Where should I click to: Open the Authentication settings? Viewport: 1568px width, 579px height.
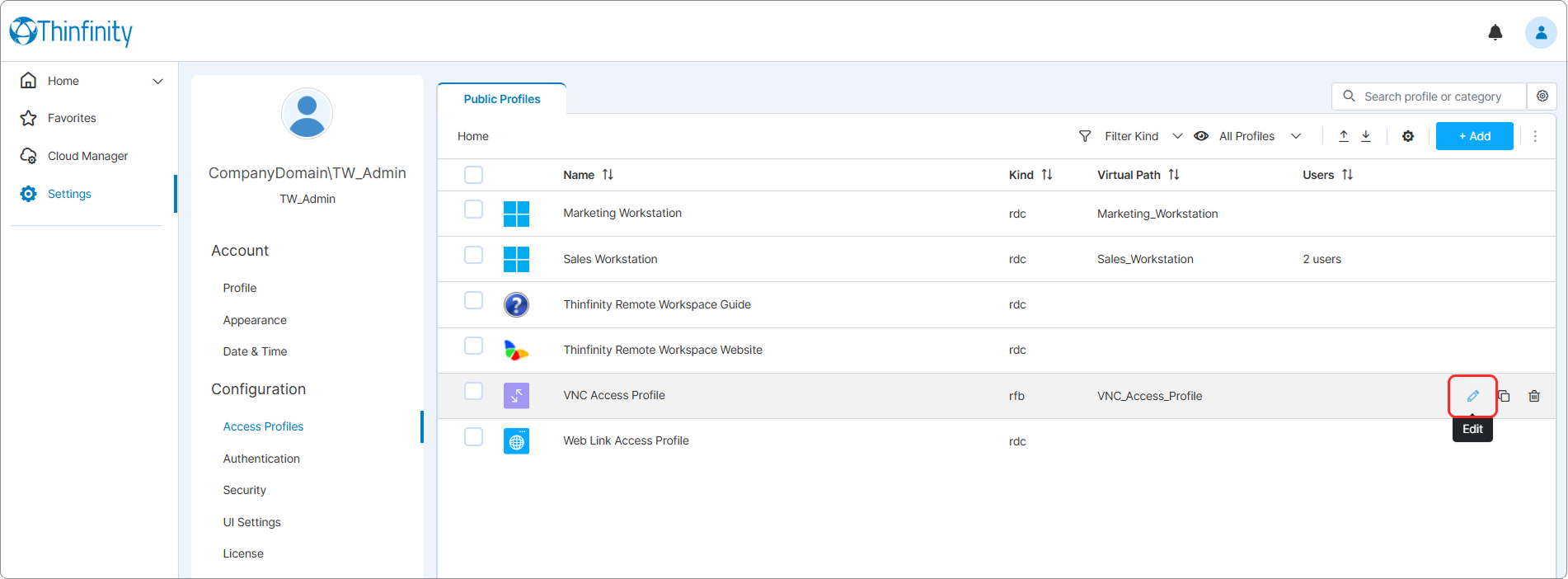point(261,459)
